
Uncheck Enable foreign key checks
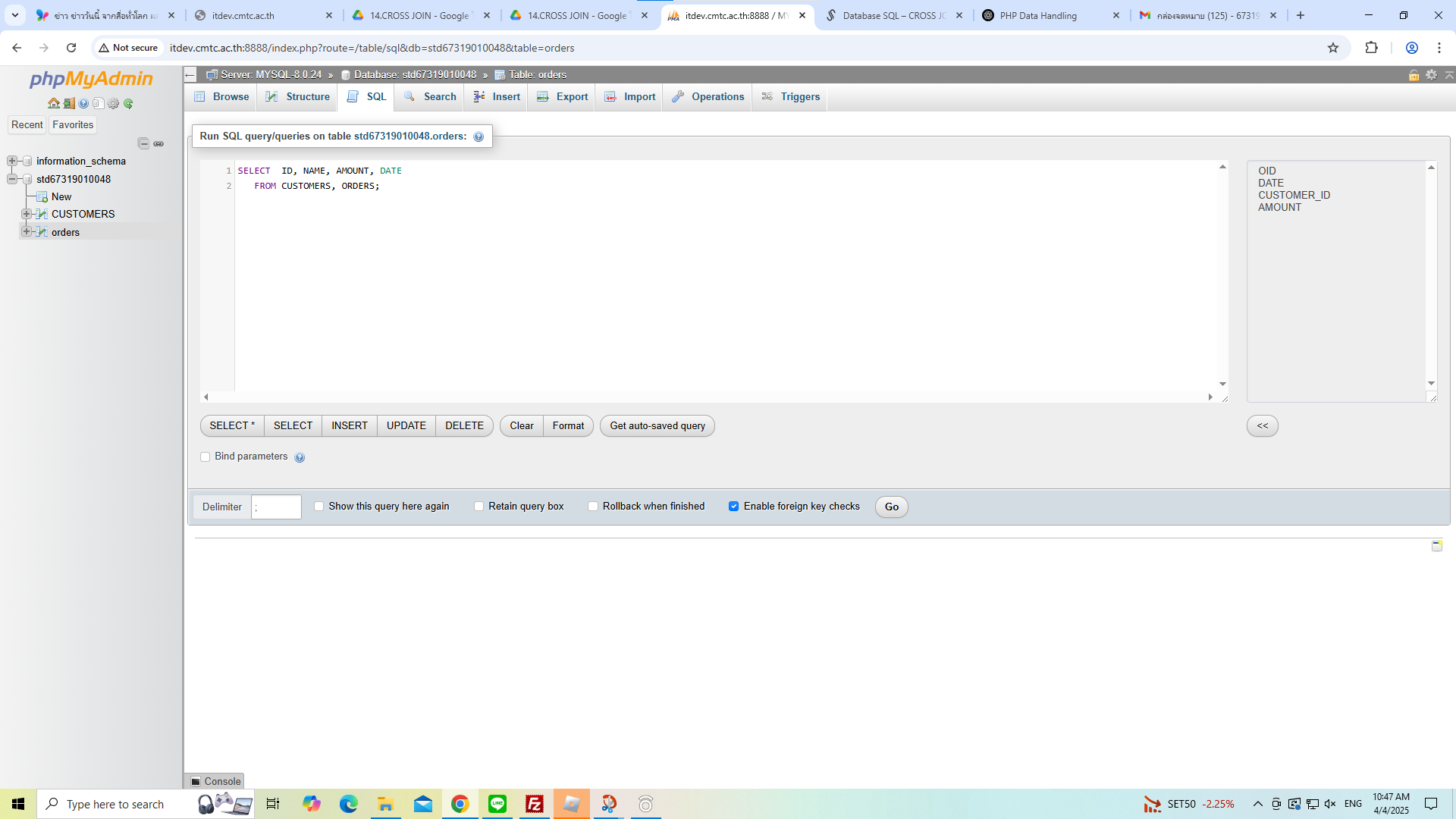pos(733,507)
